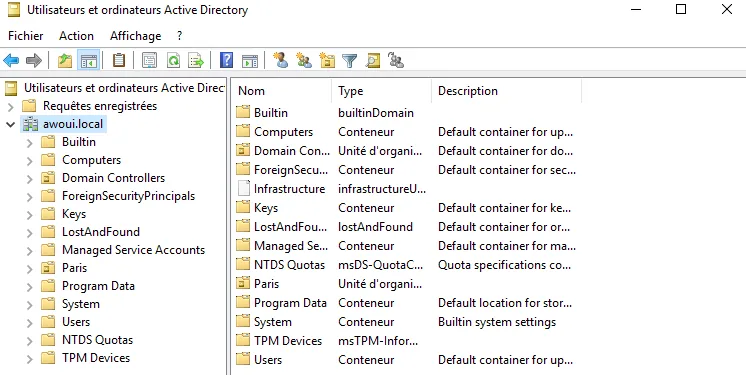Toggle the console tree show/hide icon
This screenshot has height=375, width=746.
coord(88,60)
